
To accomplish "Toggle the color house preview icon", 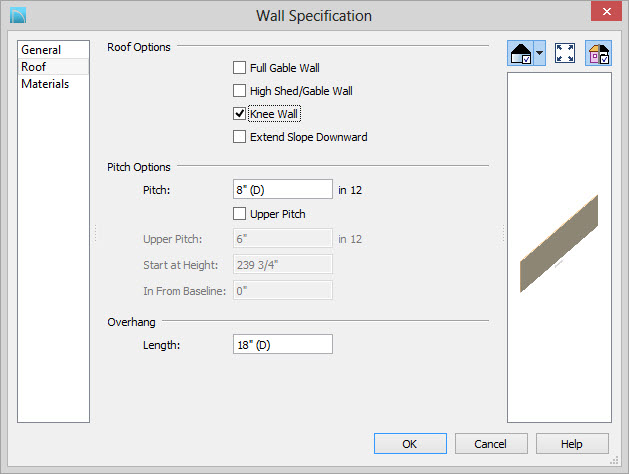I will tap(598, 53).
